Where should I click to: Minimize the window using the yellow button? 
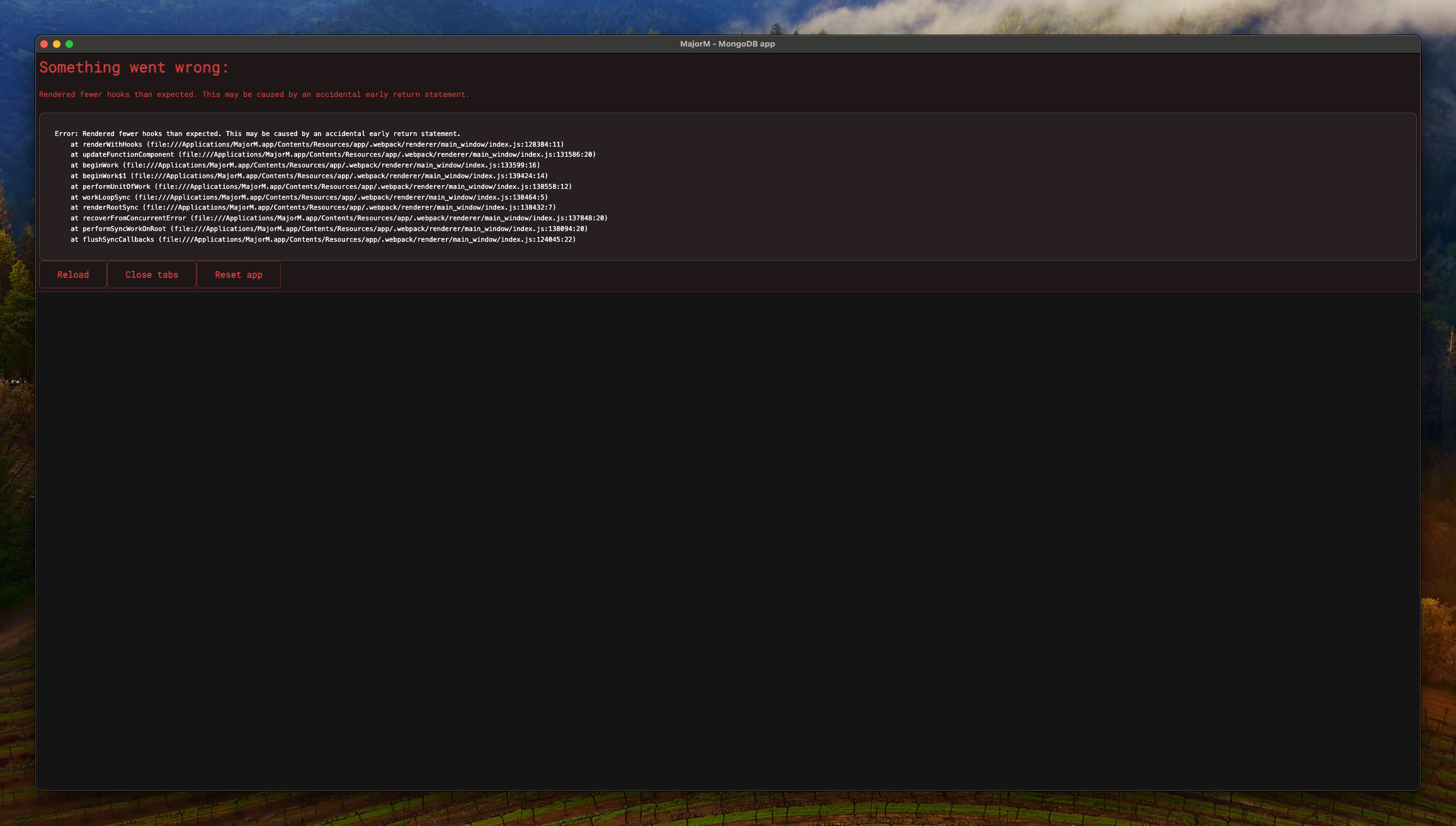pyautogui.click(x=57, y=44)
